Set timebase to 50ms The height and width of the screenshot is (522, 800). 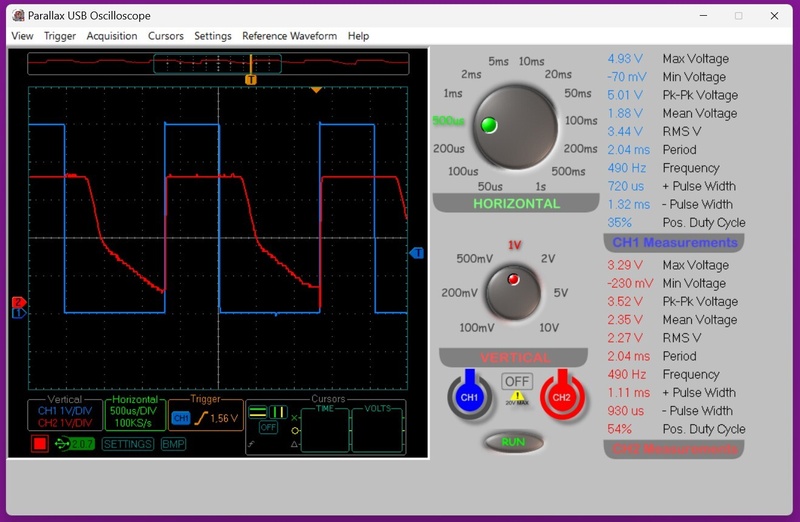pyautogui.click(x=578, y=93)
